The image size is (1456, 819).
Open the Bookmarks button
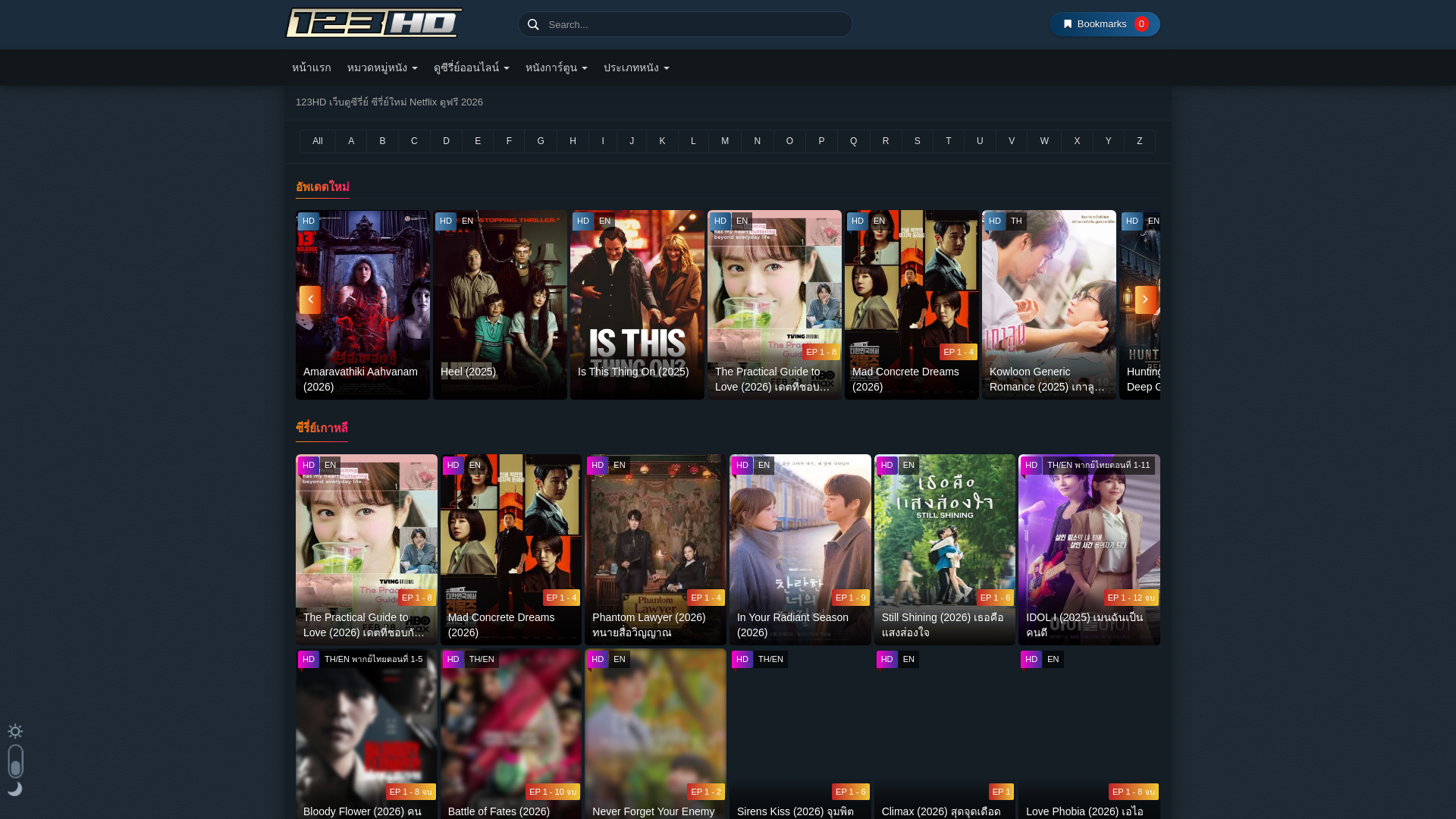pos(1104,24)
